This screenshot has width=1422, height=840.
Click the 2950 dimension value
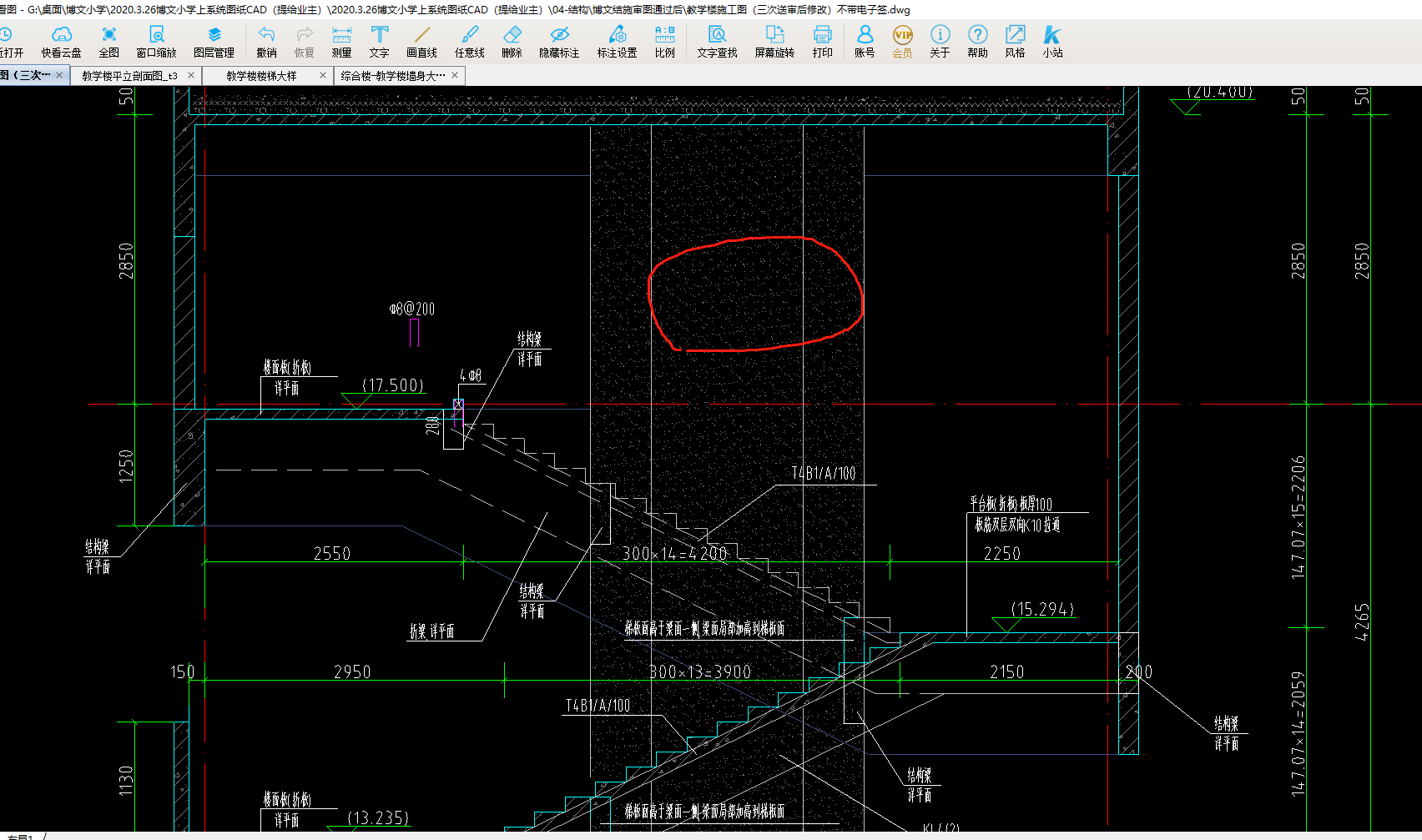(352, 671)
